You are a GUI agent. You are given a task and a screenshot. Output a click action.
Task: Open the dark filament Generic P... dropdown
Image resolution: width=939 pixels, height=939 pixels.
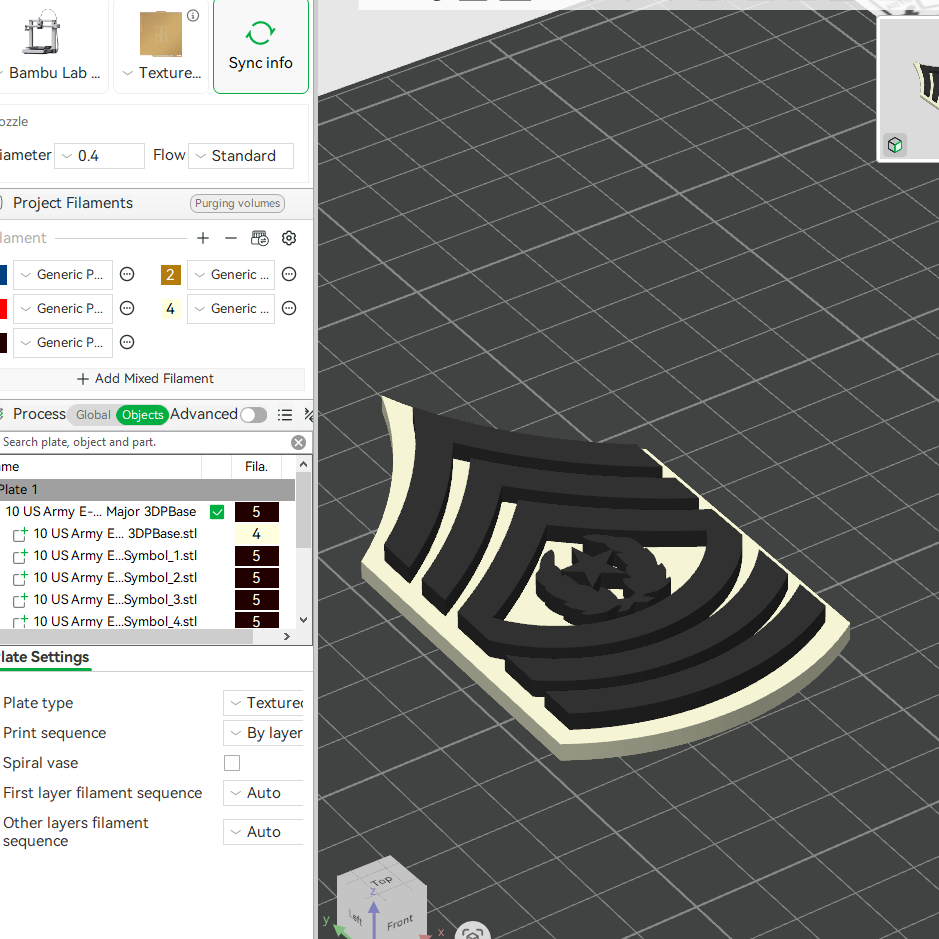click(x=63, y=343)
